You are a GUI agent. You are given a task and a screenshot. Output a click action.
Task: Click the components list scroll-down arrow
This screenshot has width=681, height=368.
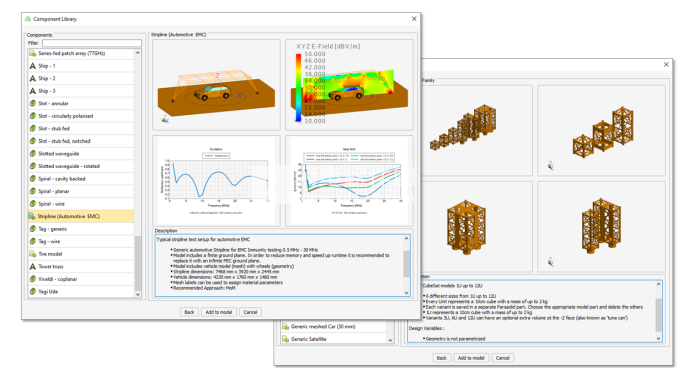point(138,295)
